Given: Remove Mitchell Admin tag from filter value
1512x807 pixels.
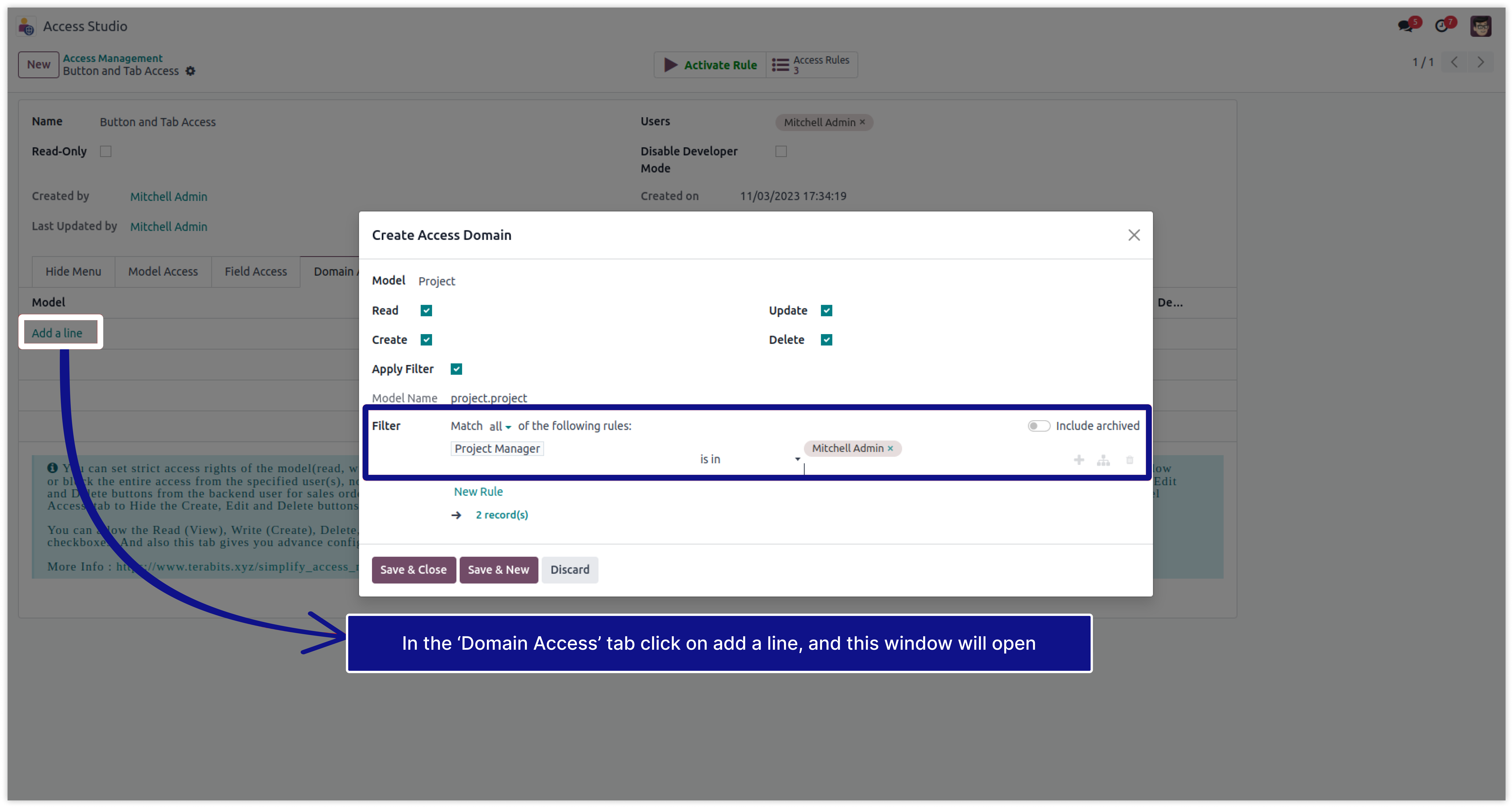Looking at the screenshot, I should tap(890, 448).
